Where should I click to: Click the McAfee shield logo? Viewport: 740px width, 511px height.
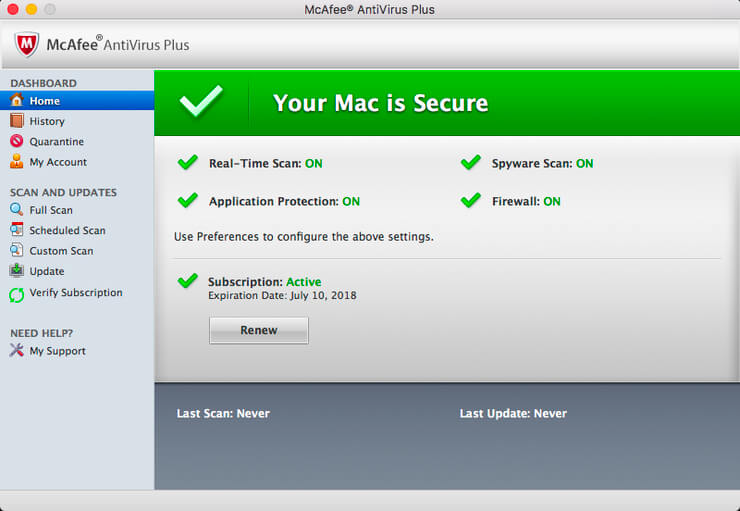click(27, 45)
